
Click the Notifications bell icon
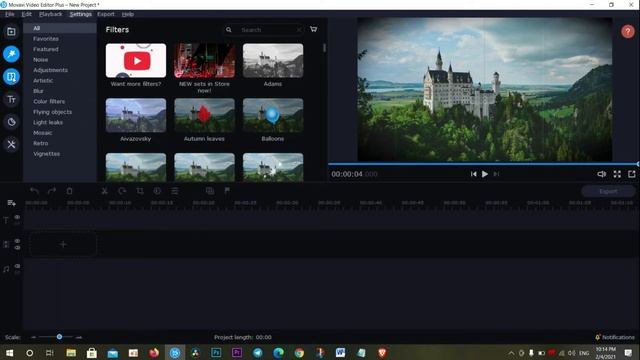(598, 337)
